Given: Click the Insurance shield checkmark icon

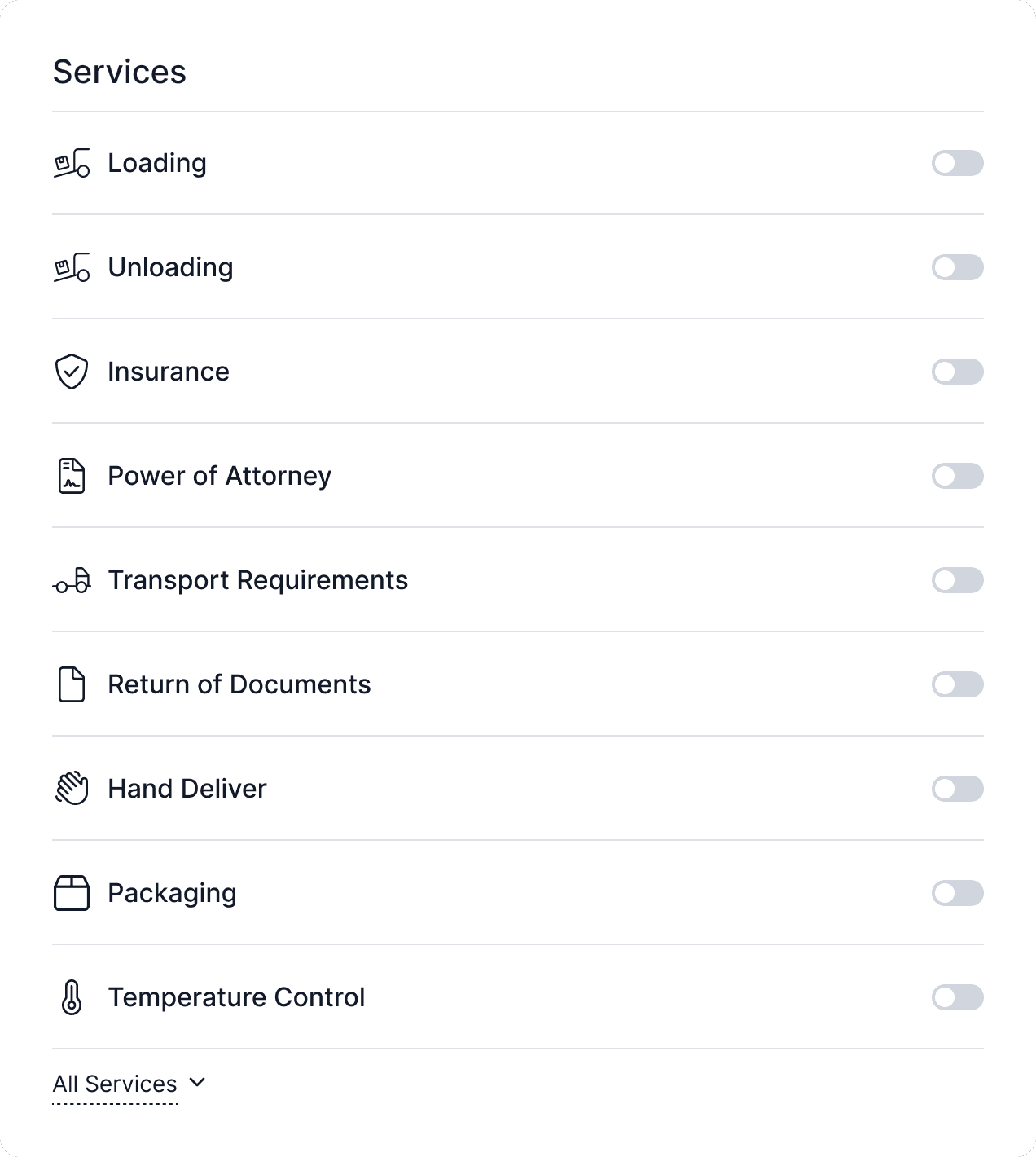Looking at the screenshot, I should (x=72, y=372).
